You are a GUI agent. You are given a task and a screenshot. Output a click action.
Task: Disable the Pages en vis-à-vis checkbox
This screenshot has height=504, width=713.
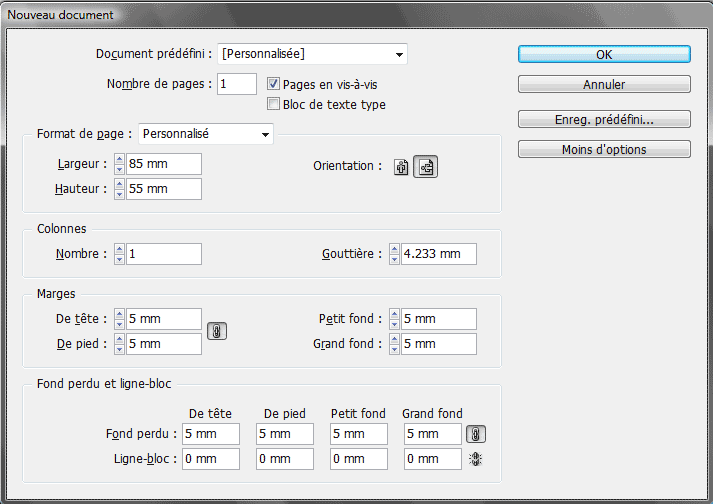tap(274, 85)
